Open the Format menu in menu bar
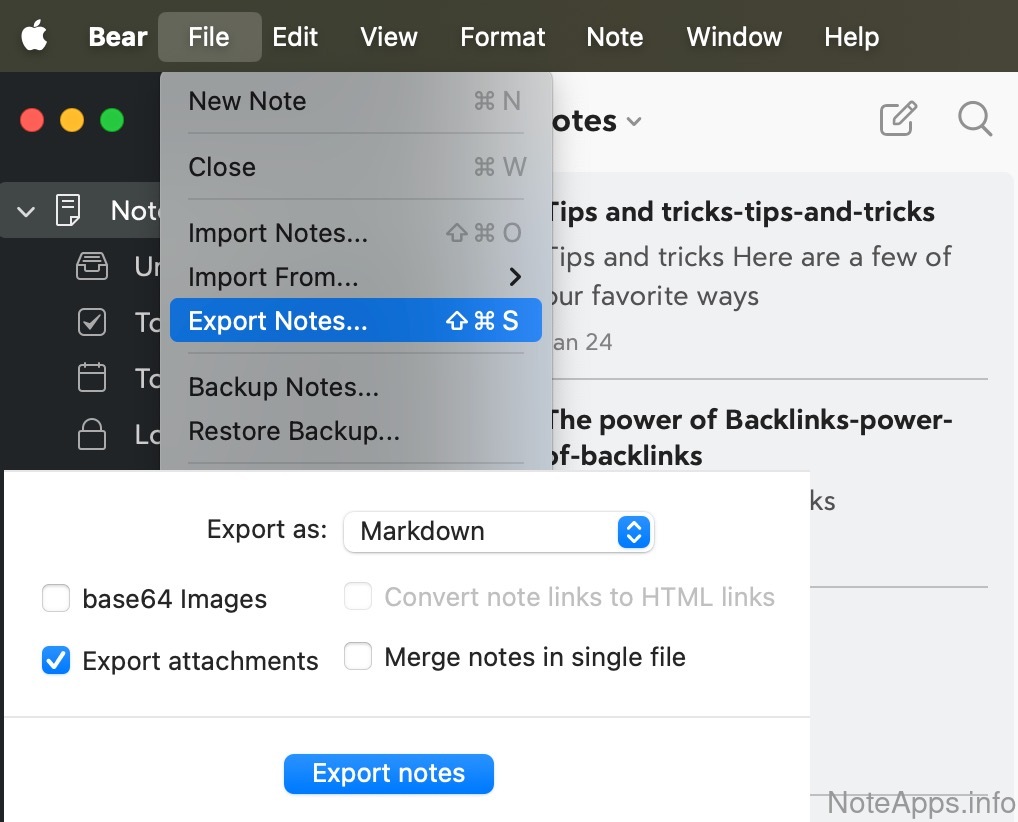Screen dimensions: 1018x822 (x=502, y=37)
